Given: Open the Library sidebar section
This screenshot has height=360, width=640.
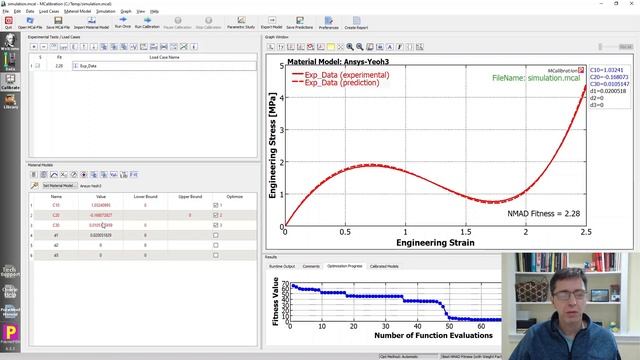Looking at the screenshot, I should [10, 101].
